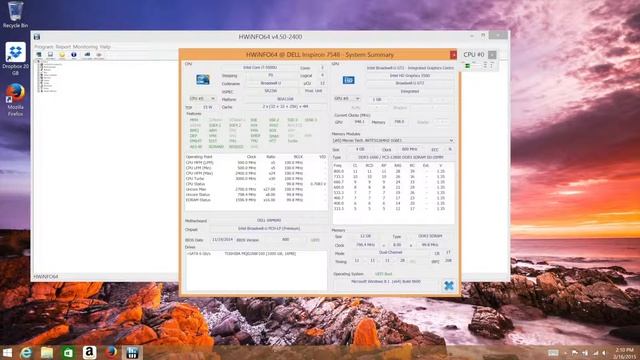Click the DDR3 SDRAM memory type value
640x360 pixels.
pos(430,236)
